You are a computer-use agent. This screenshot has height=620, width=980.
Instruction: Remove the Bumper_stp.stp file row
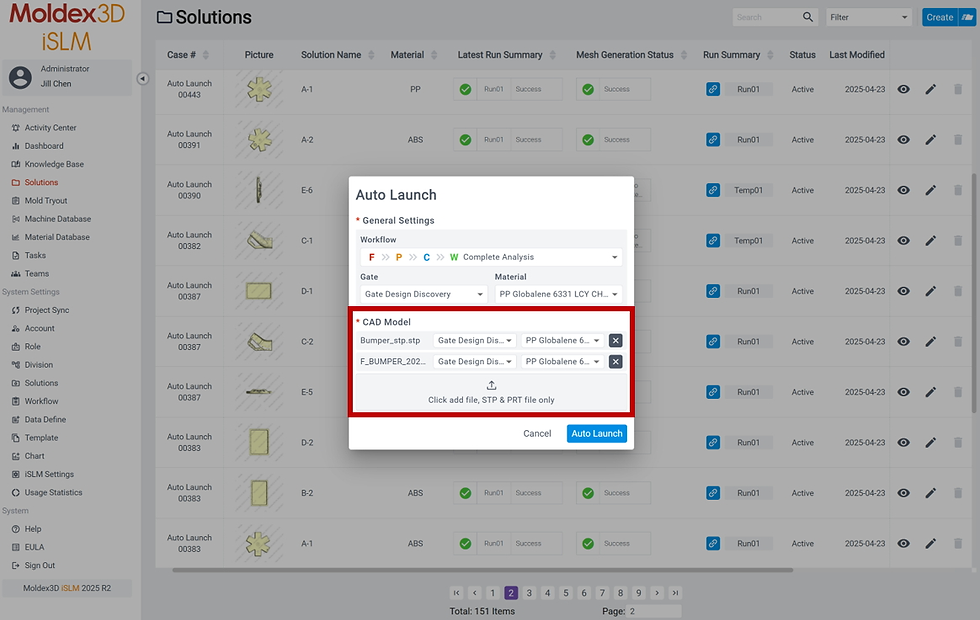pyautogui.click(x=616, y=341)
